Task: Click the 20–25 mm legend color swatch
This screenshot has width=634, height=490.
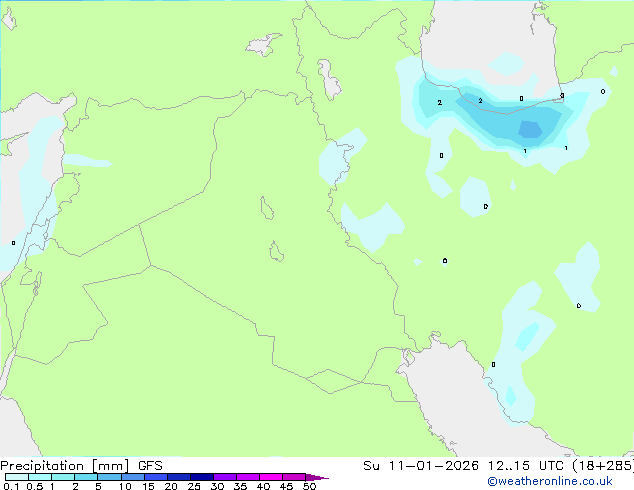Action: pos(178,477)
